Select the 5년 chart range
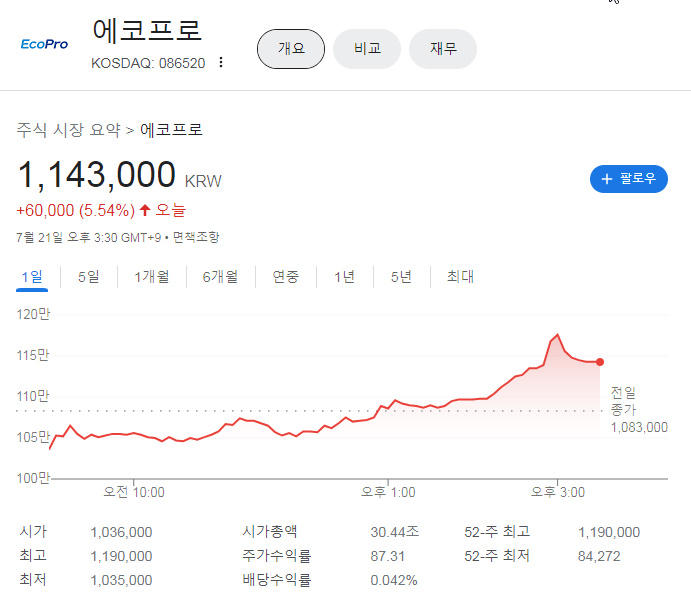The image size is (691, 599). 401,277
